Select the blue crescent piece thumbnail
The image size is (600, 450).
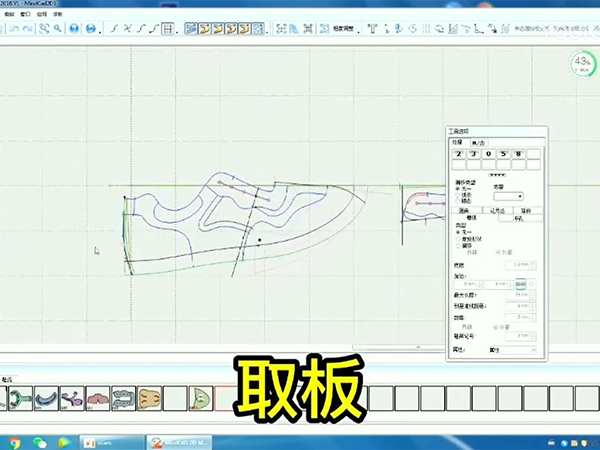(x=46, y=398)
